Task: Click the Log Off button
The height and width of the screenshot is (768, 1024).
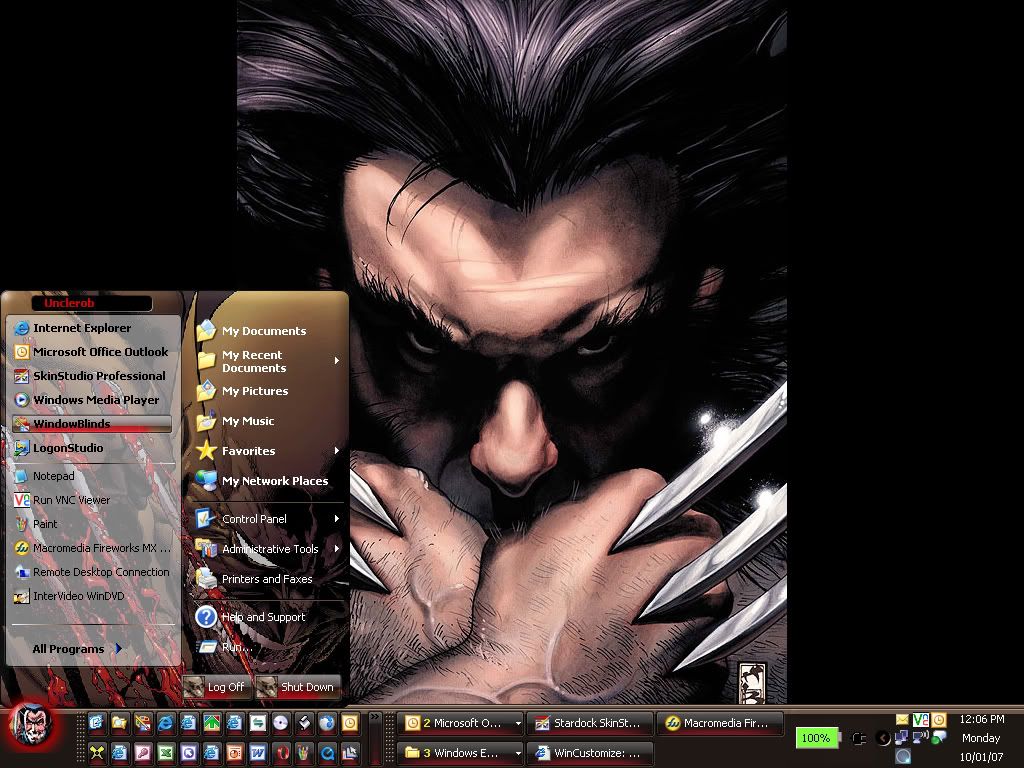Action: [x=216, y=686]
